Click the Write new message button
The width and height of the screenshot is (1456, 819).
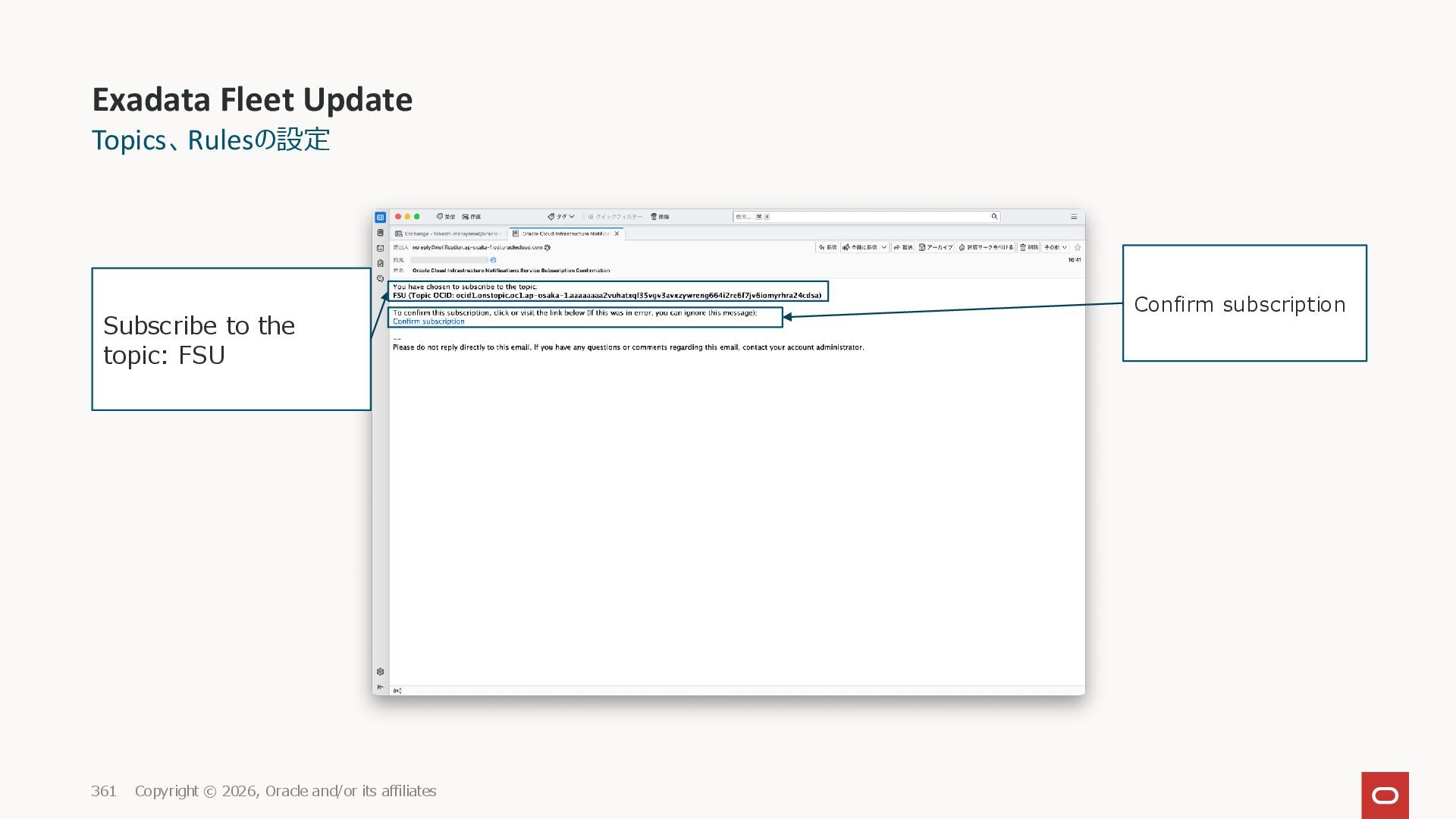point(472,217)
